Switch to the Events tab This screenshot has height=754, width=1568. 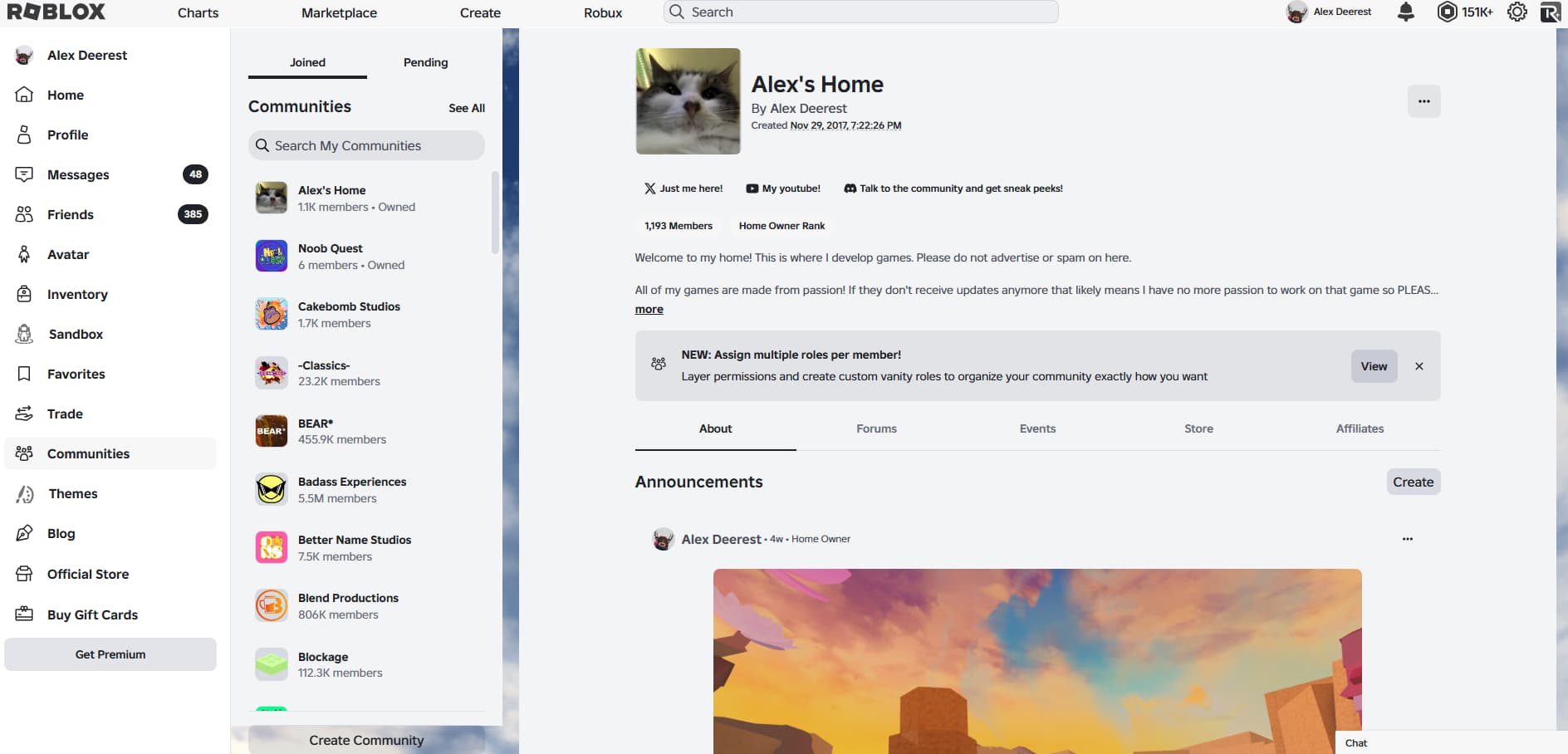click(x=1037, y=428)
